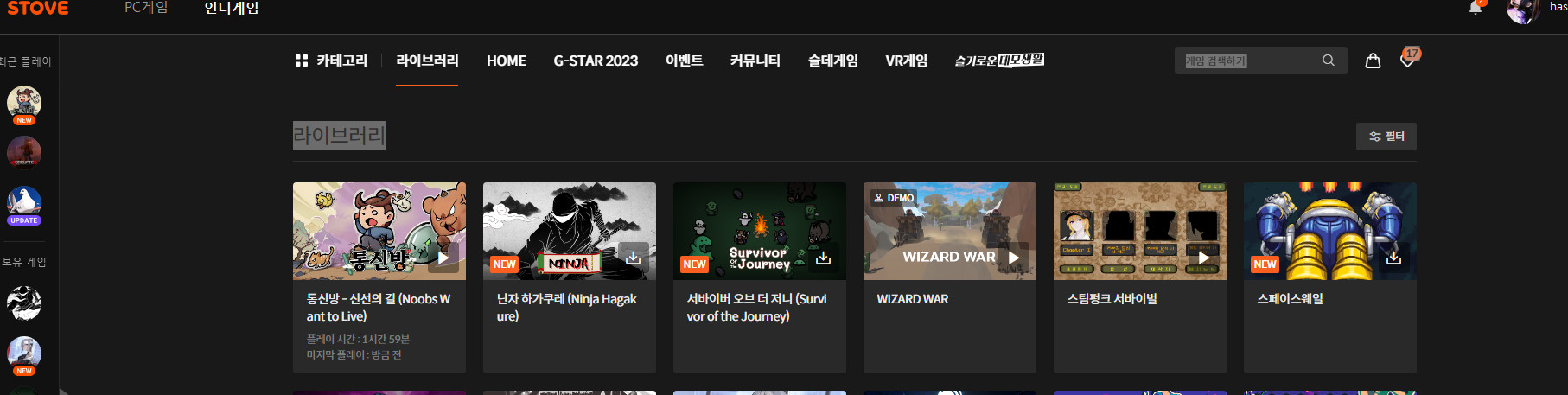Open the WIZARD WAR demo thumbnail

point(950,231)
